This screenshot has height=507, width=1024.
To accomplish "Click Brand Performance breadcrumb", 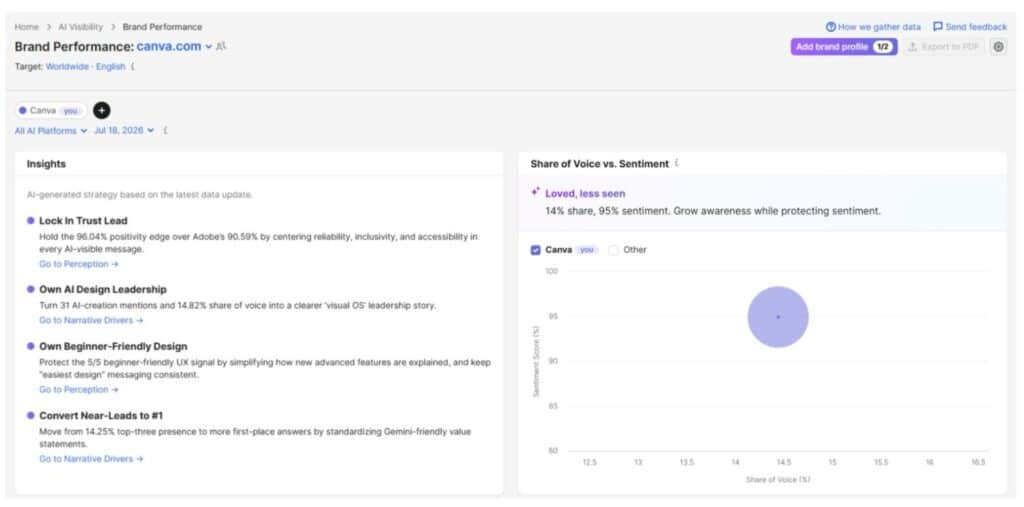I will (x=162, y=27).
